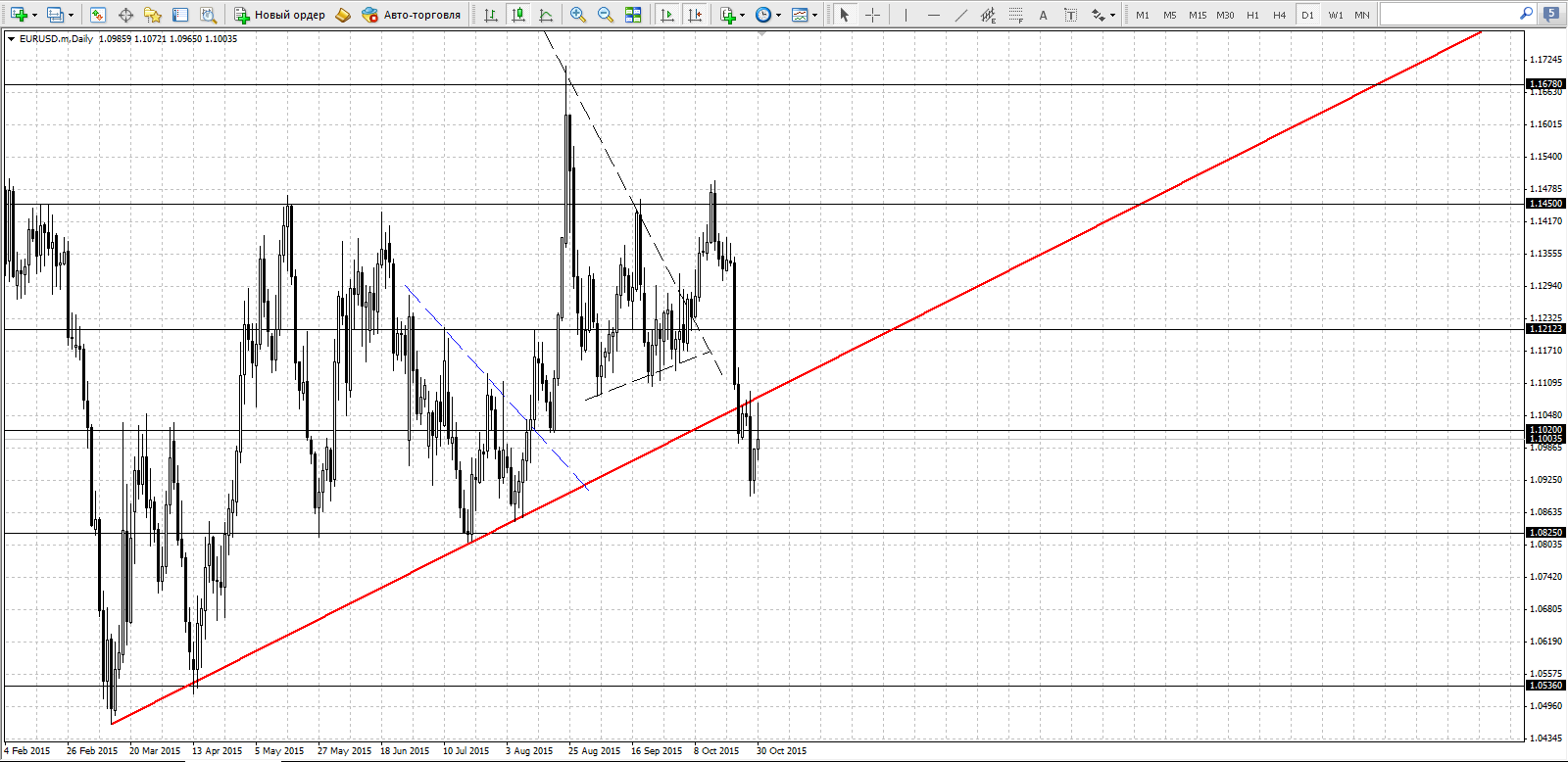Click the Arrows objects icon
Image resolution: width=1568 pixels, height=762 pixels.
(1098, 15)
